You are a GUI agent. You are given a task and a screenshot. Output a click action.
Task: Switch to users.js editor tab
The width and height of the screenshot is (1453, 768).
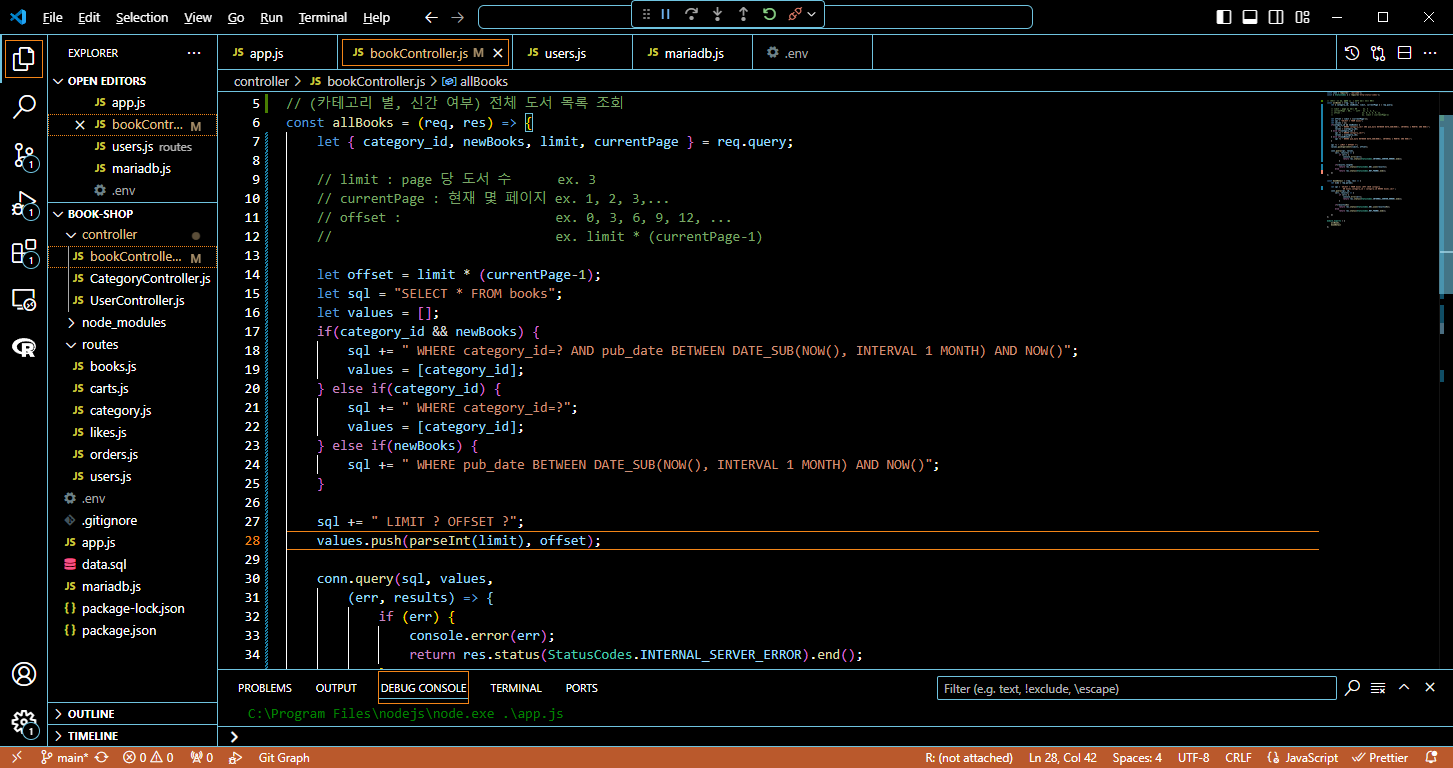pyautogui.click(x=573, y=53)
